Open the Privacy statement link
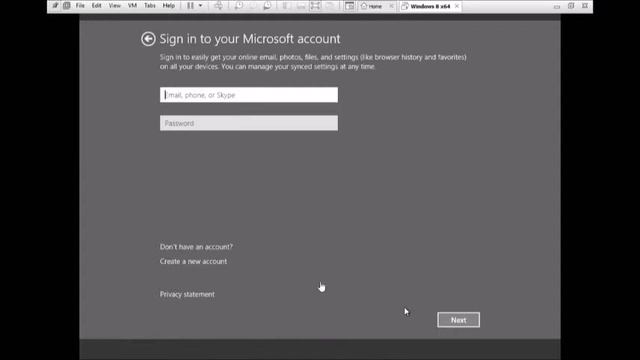 (x=187, y=294)
